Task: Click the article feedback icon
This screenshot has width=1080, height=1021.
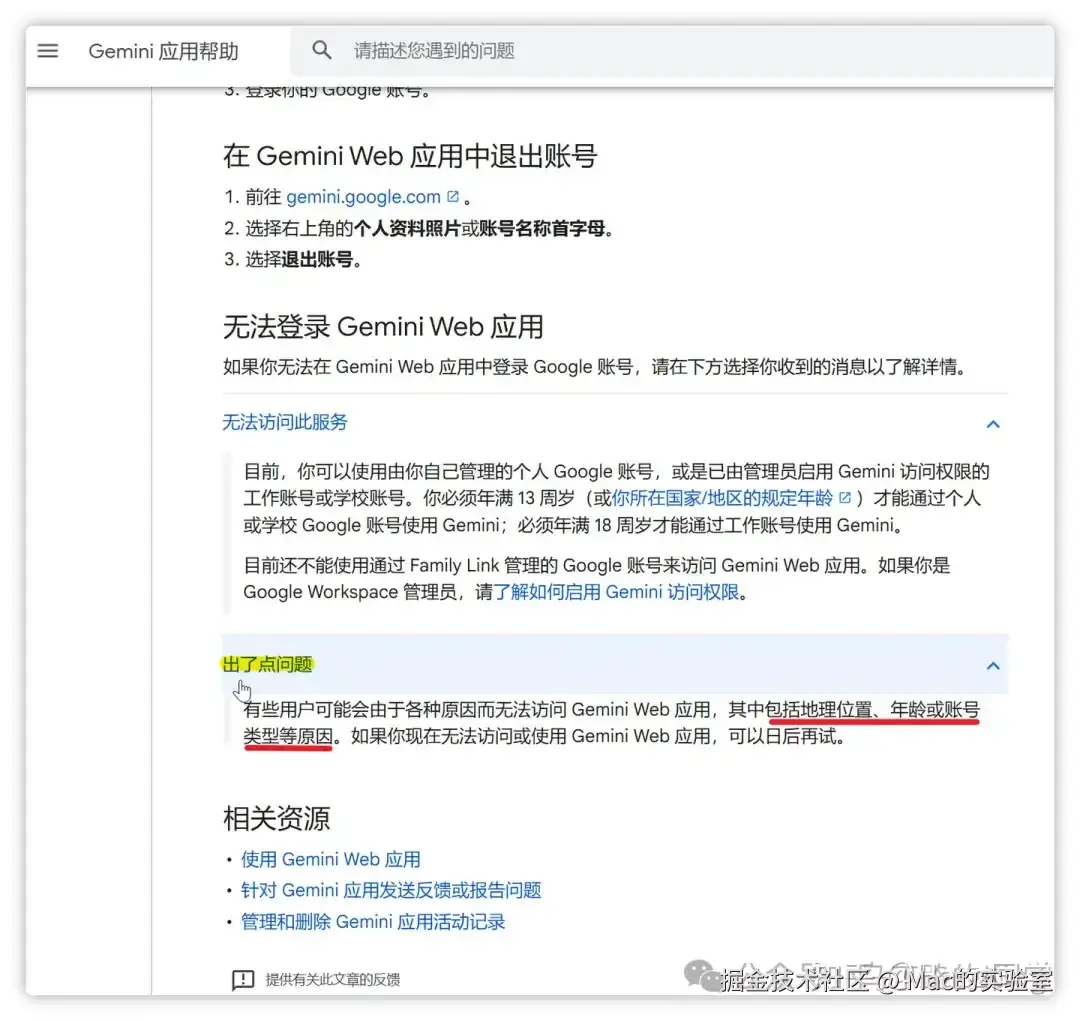Action: [x=242, y=979]
